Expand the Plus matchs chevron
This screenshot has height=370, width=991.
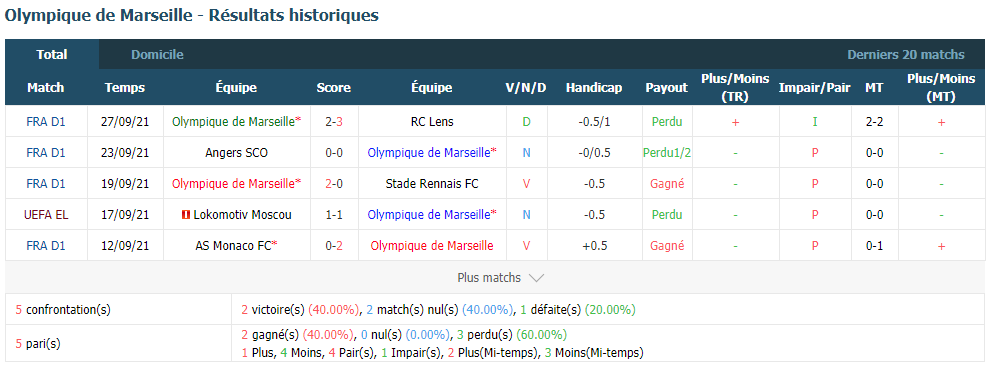(x=536, y=278)
